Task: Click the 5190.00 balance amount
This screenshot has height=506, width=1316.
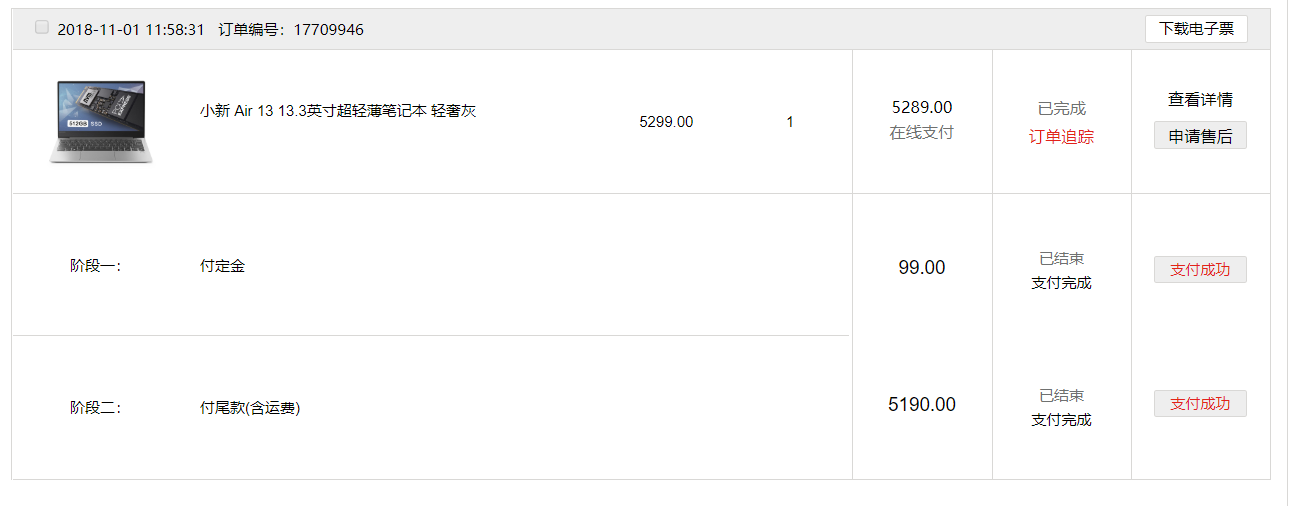Action: [922, 405]
